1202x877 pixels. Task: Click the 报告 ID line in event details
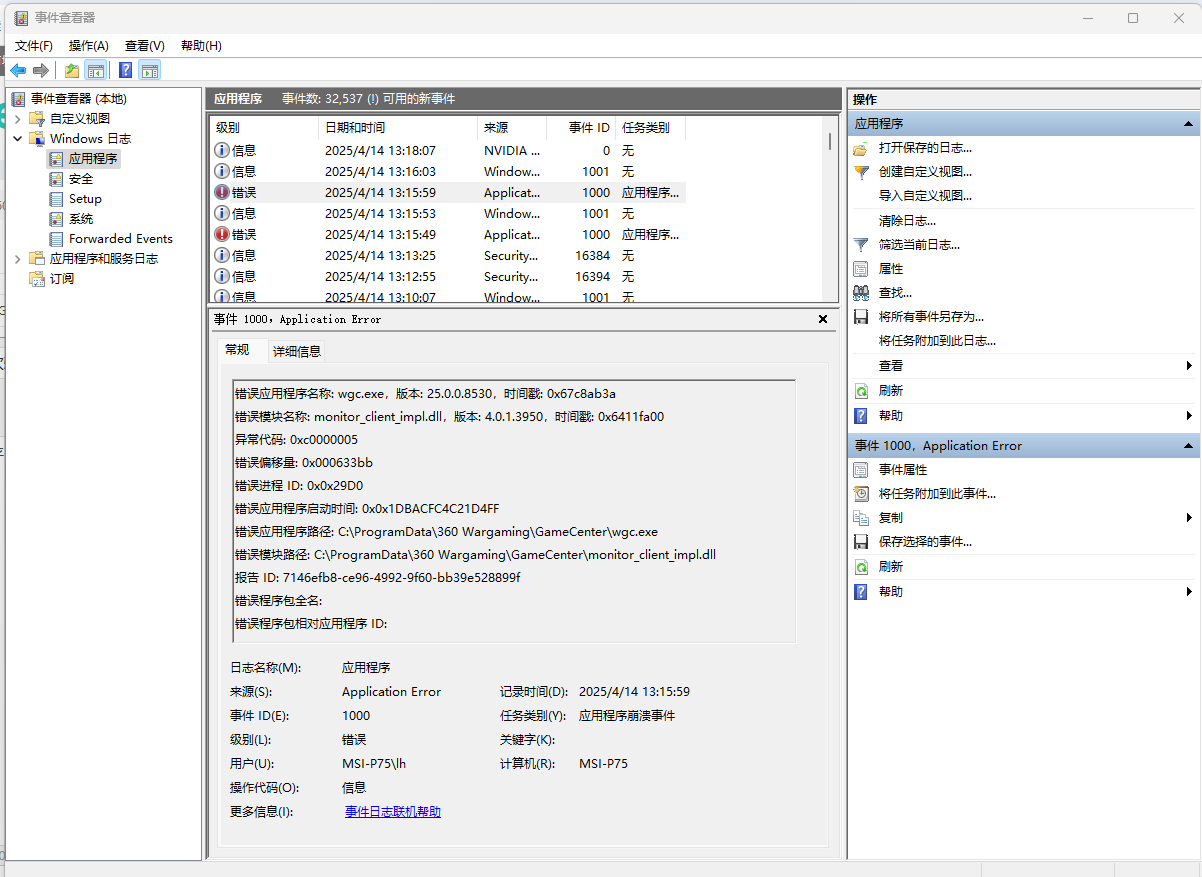(x=377, y=577)
